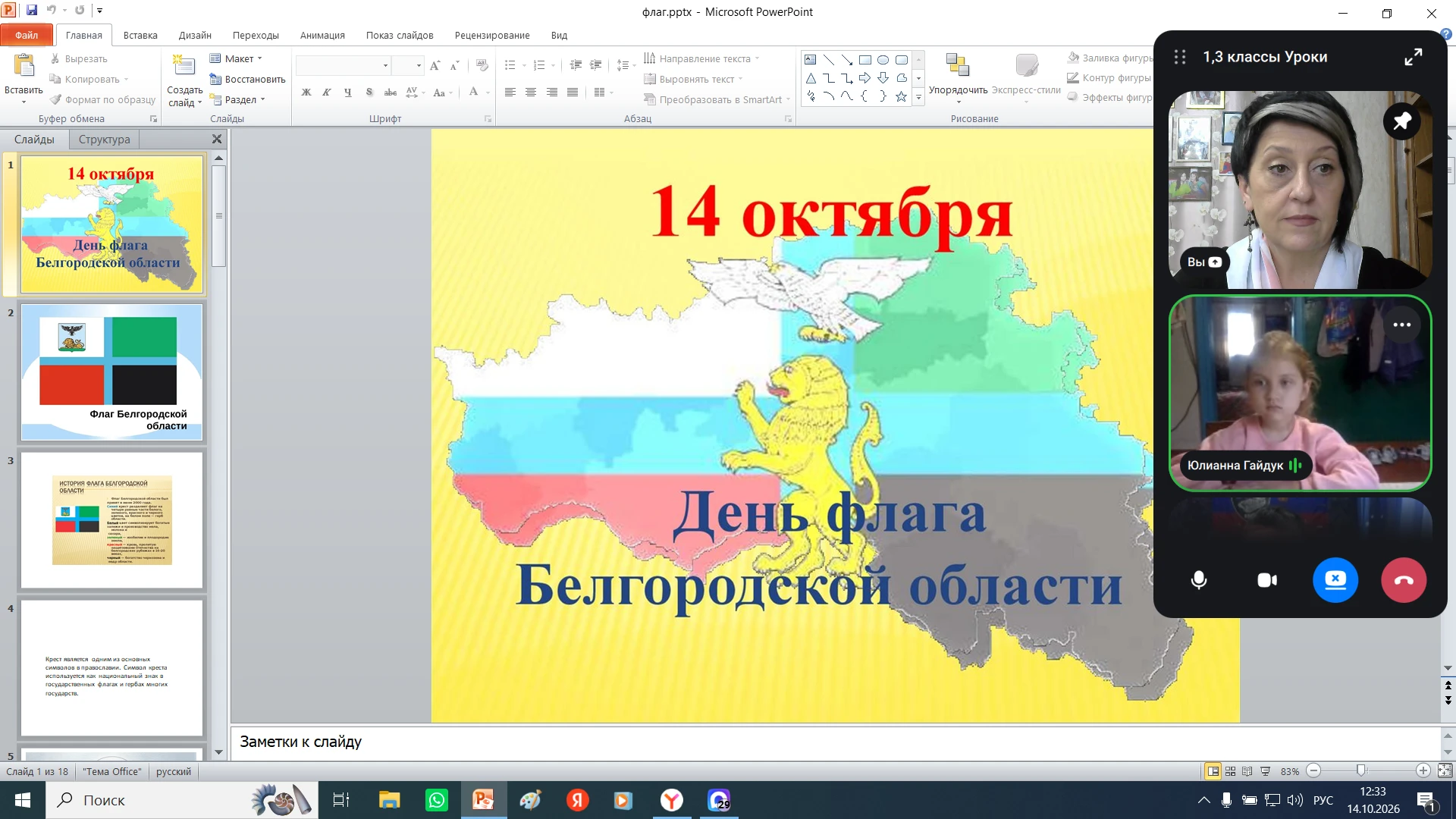Click the Paste (Вставить) clipboard icon

(x=24, y=67)
